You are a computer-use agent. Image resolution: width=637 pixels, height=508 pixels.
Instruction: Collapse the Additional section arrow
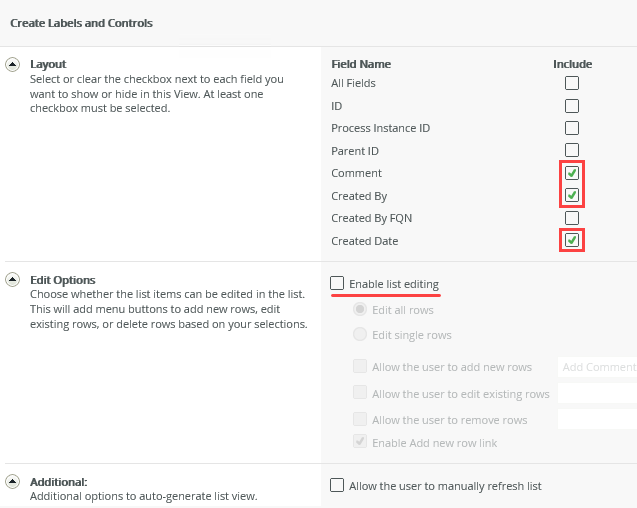click(13, 481)
